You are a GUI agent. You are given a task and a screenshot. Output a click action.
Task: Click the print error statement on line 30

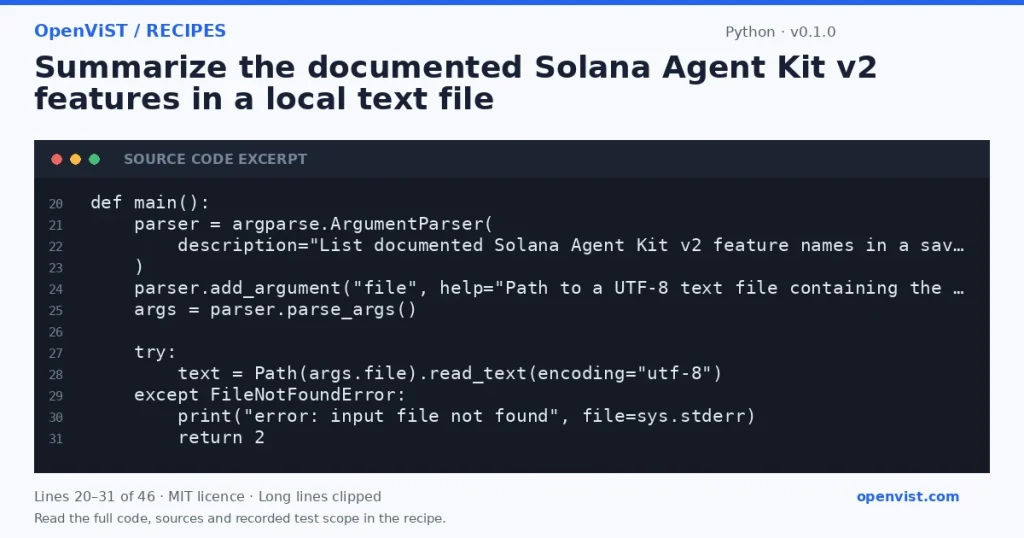pos(466,416)
